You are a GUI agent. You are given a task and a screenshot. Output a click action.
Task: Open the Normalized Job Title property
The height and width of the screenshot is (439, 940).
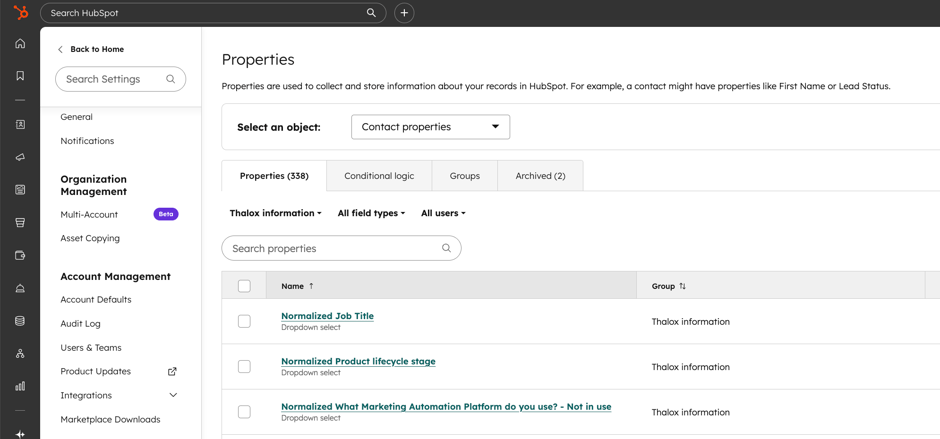pos(327,316)
